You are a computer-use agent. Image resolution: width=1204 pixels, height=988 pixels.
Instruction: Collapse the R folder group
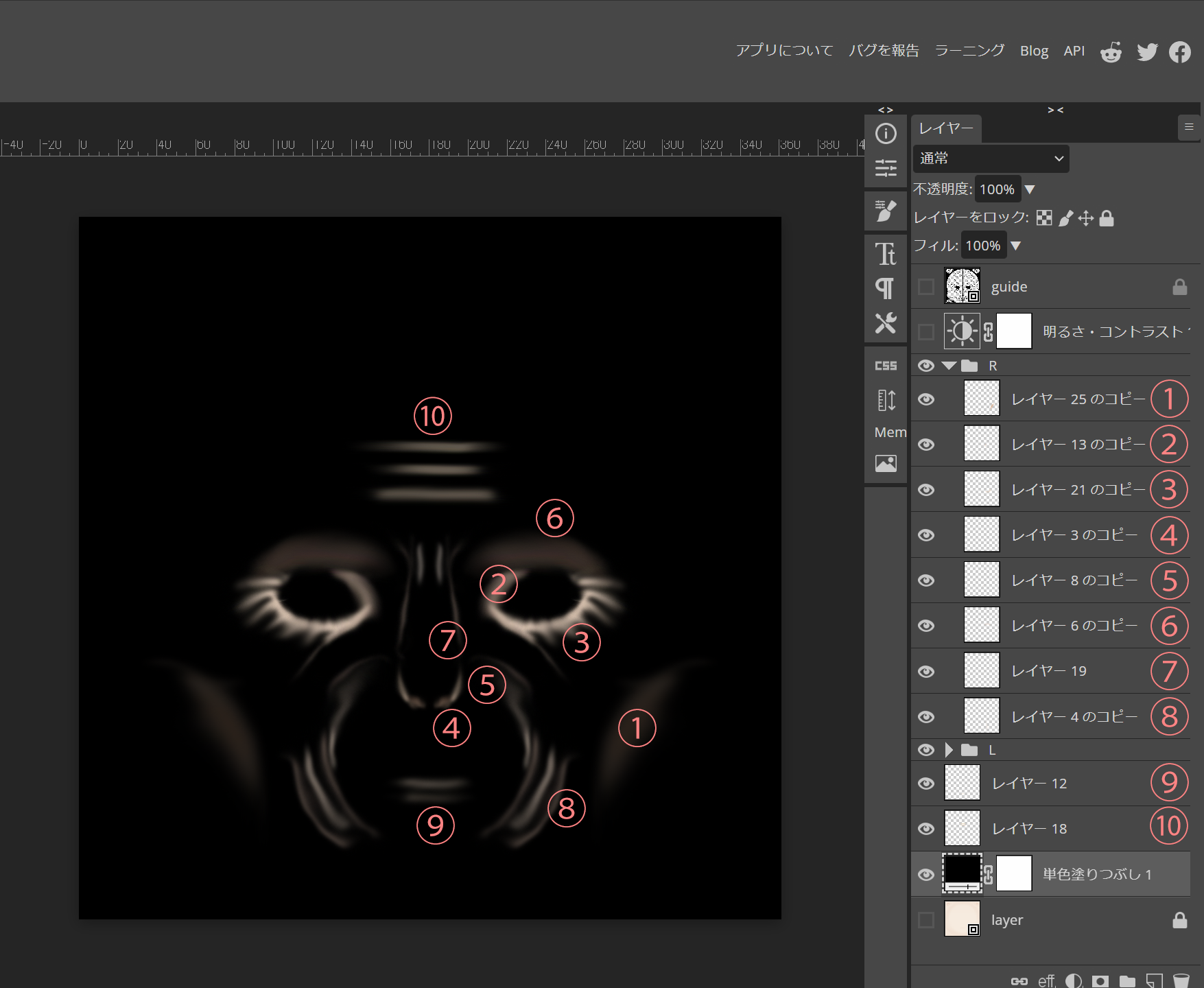949,366
